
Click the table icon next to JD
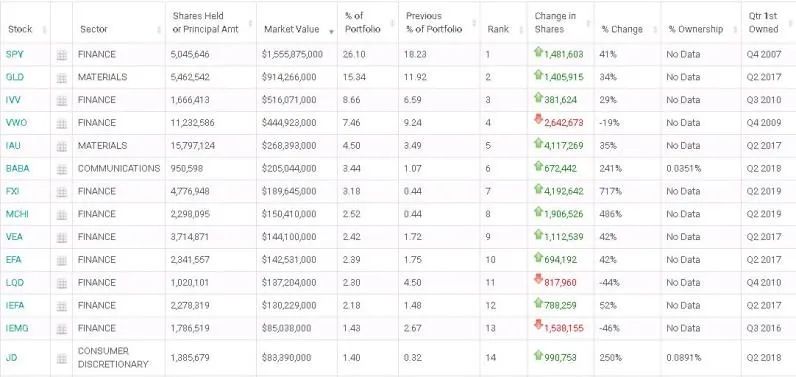pos(61,358)
